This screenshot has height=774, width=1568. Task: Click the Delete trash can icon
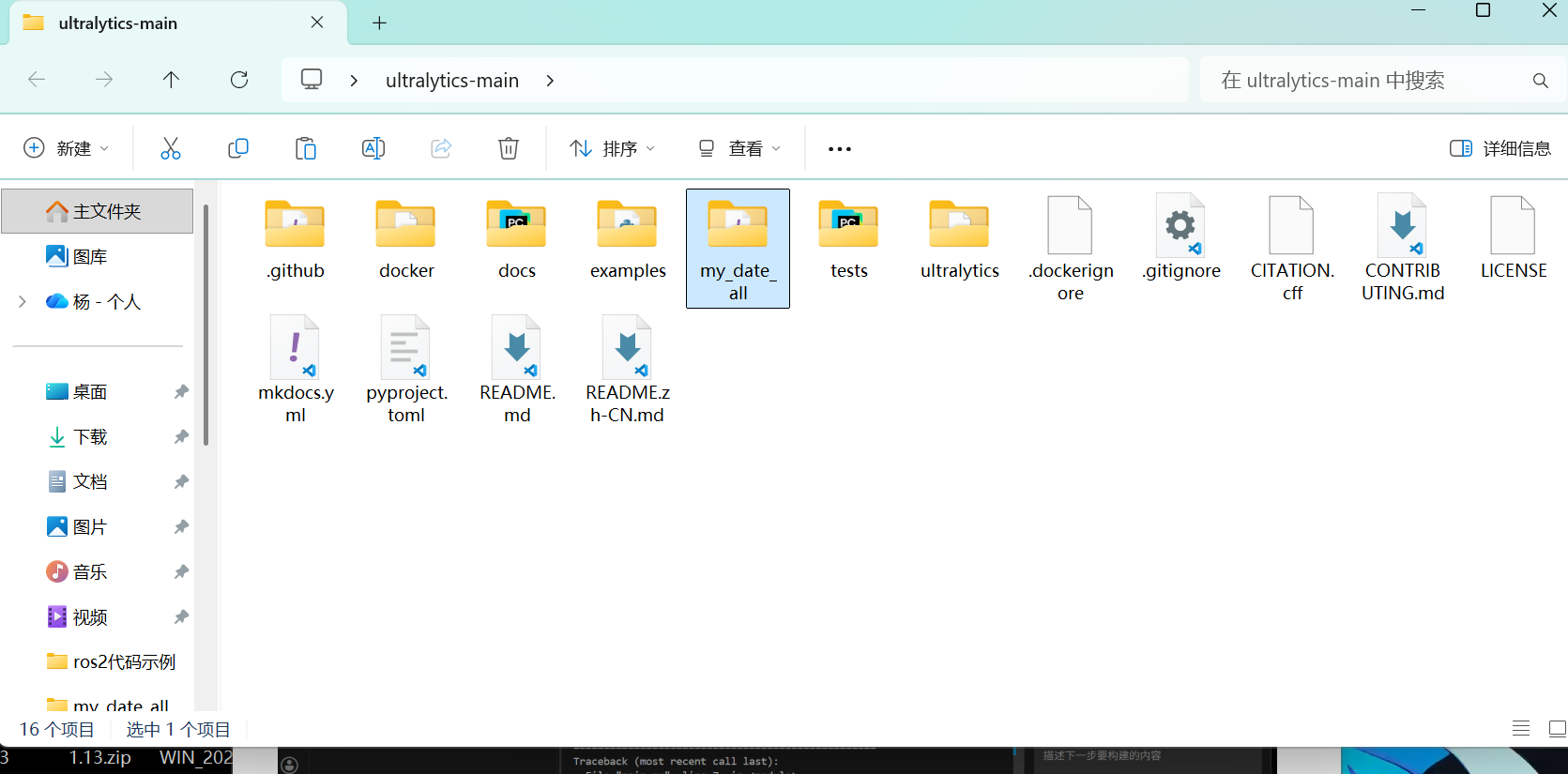pyautogui.click(x=508, y=148)
